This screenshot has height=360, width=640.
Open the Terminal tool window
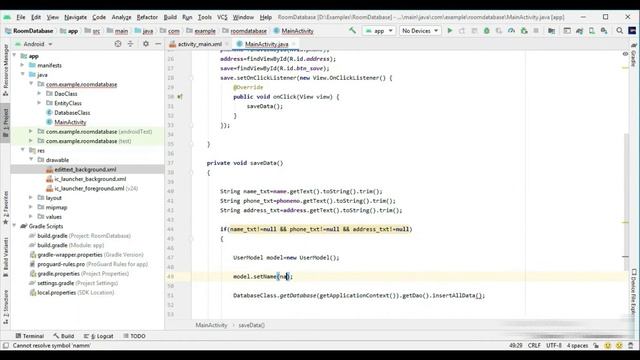click(x=29, y=336)
